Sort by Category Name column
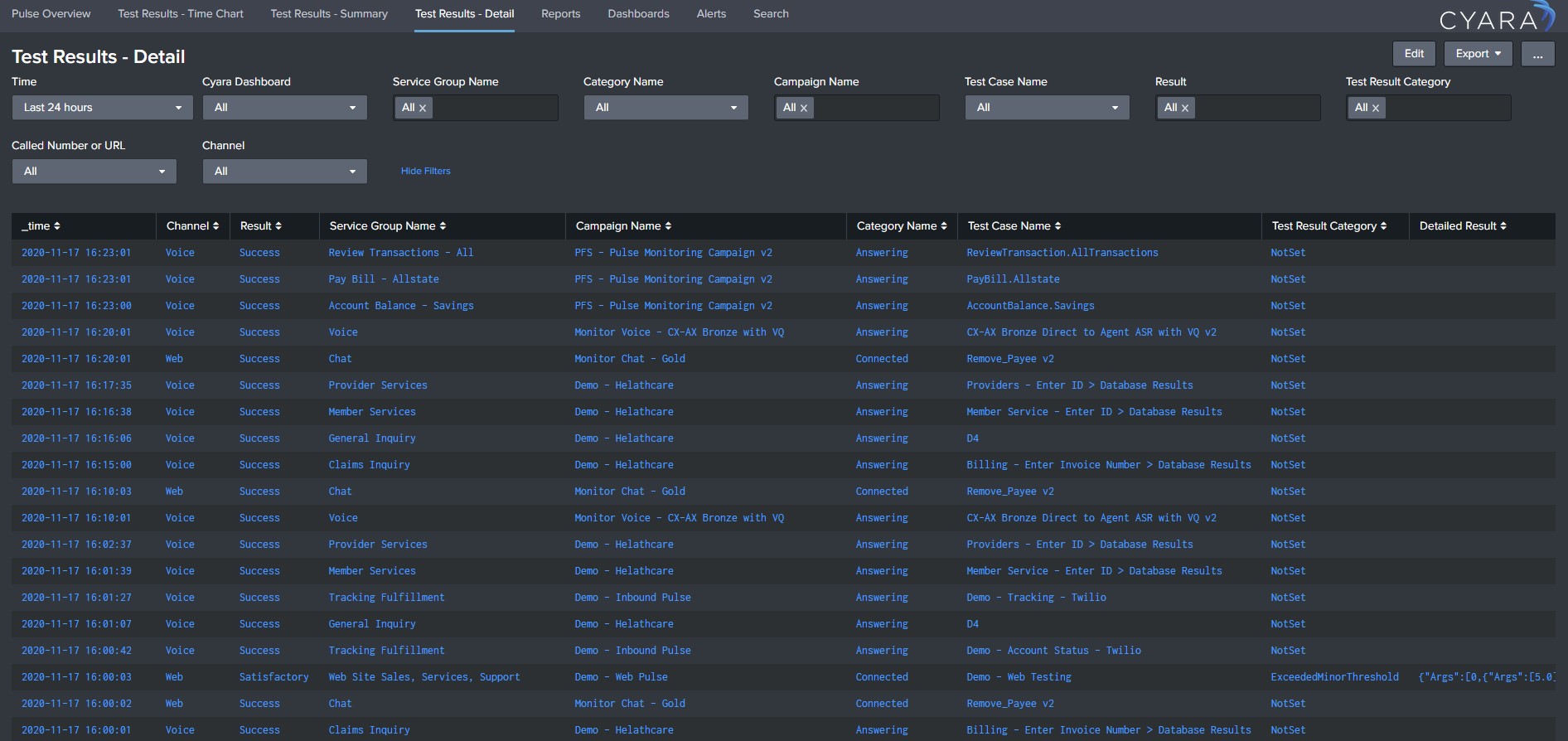Image resolution: width=1568 pixels, height=741 pixels. [x=902, y=226]
